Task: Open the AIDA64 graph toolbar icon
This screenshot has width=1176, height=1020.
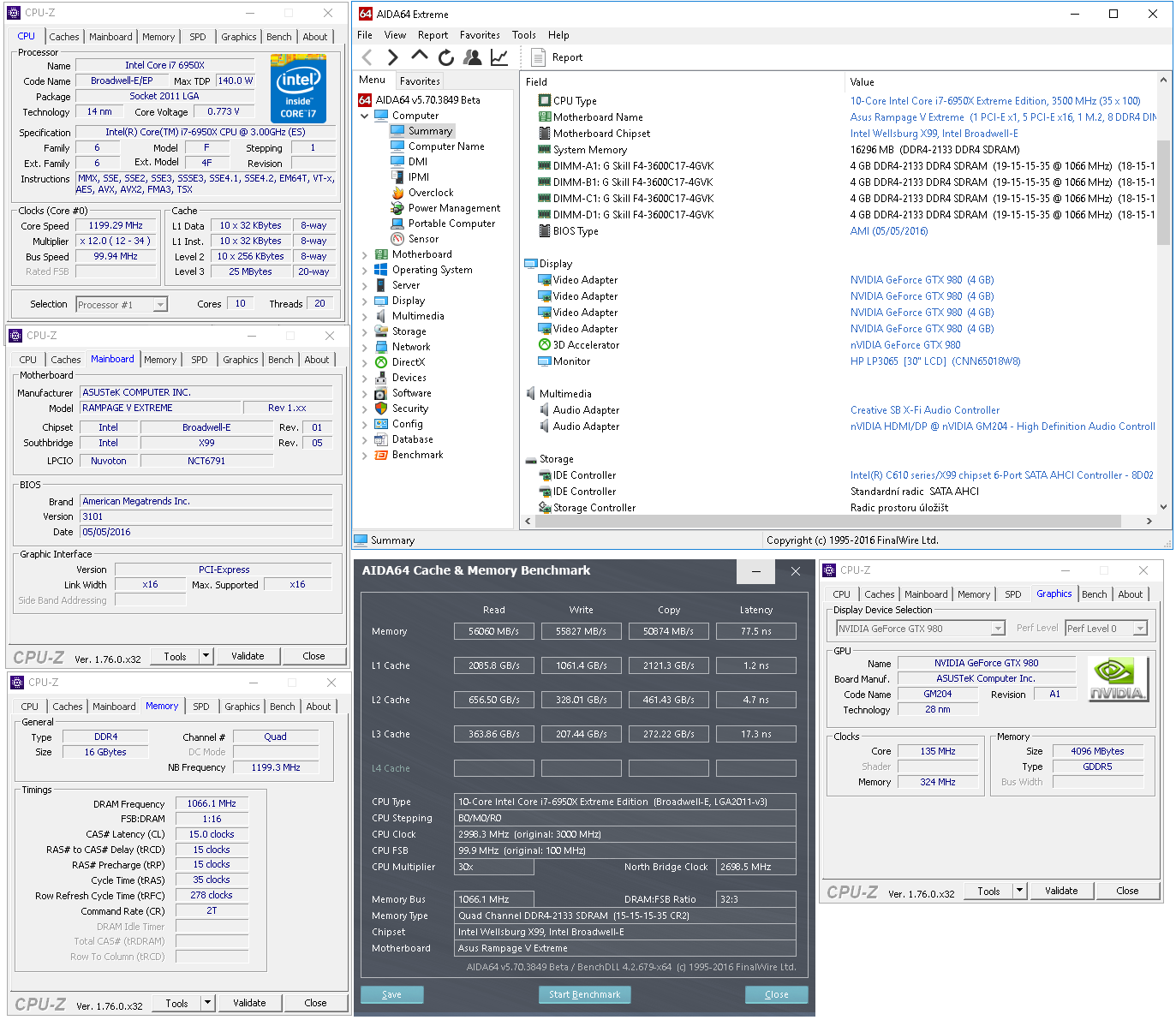Action: point(499,57)
